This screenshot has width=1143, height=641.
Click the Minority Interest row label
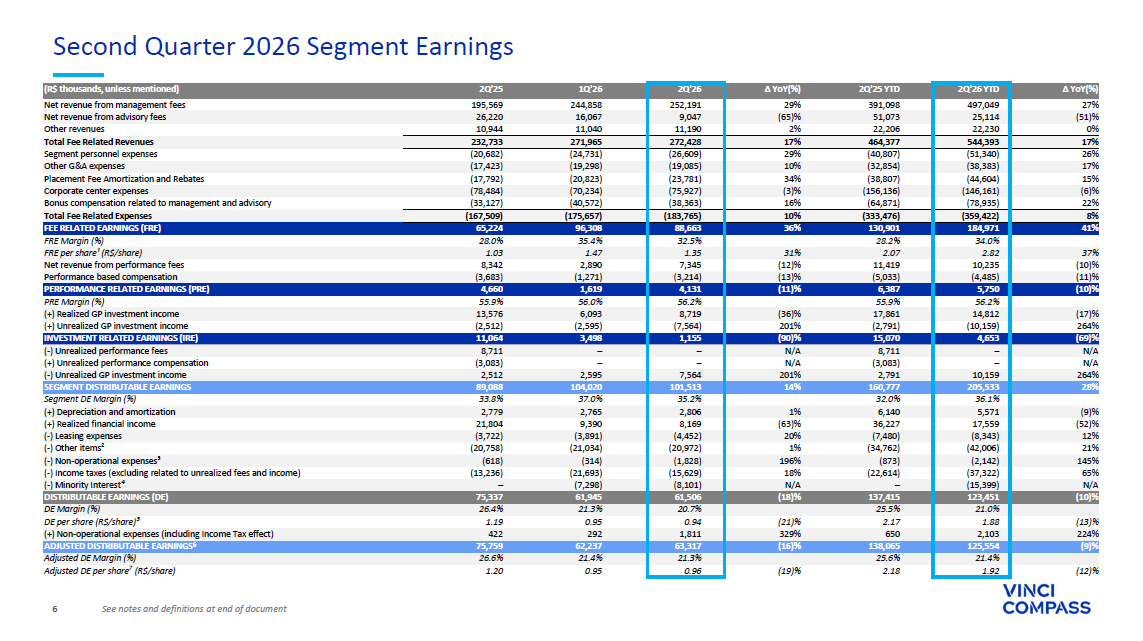click(x=85, y=485)
